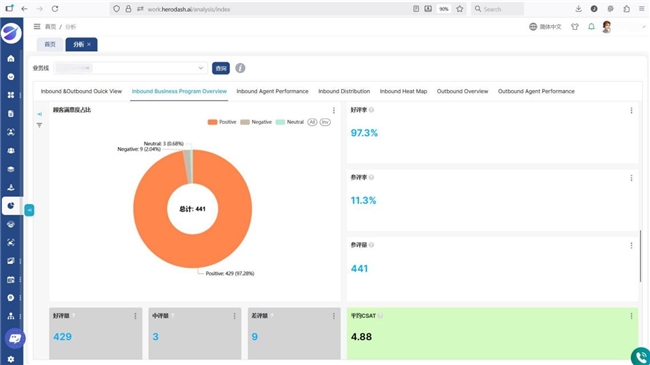Switch to Outbound Overview tab

coord(462,91)
